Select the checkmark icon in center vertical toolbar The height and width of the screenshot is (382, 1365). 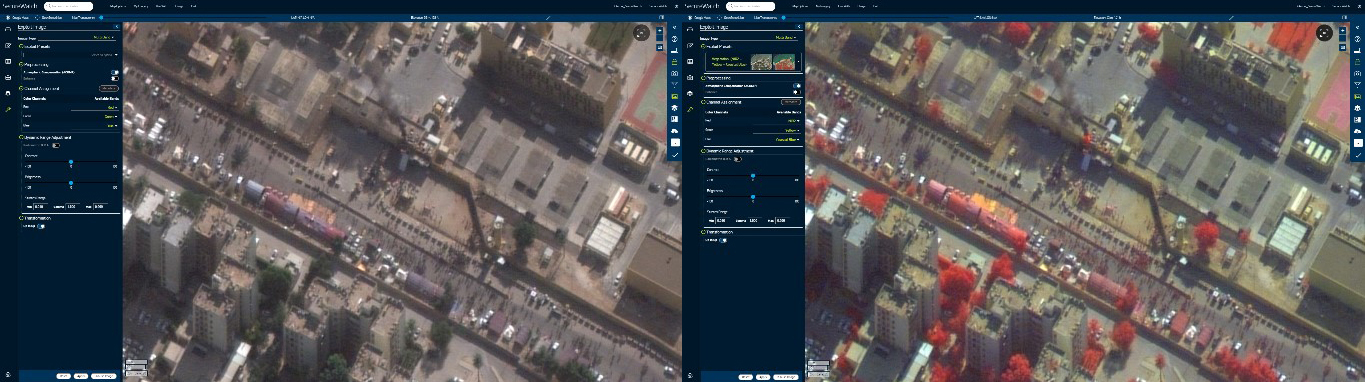[675, 155]
